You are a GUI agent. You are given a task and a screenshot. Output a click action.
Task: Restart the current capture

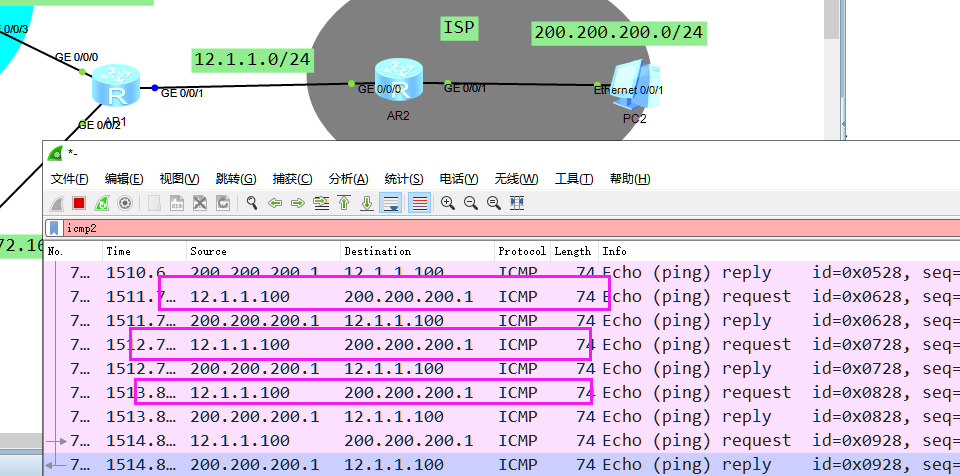pos(101,203)
